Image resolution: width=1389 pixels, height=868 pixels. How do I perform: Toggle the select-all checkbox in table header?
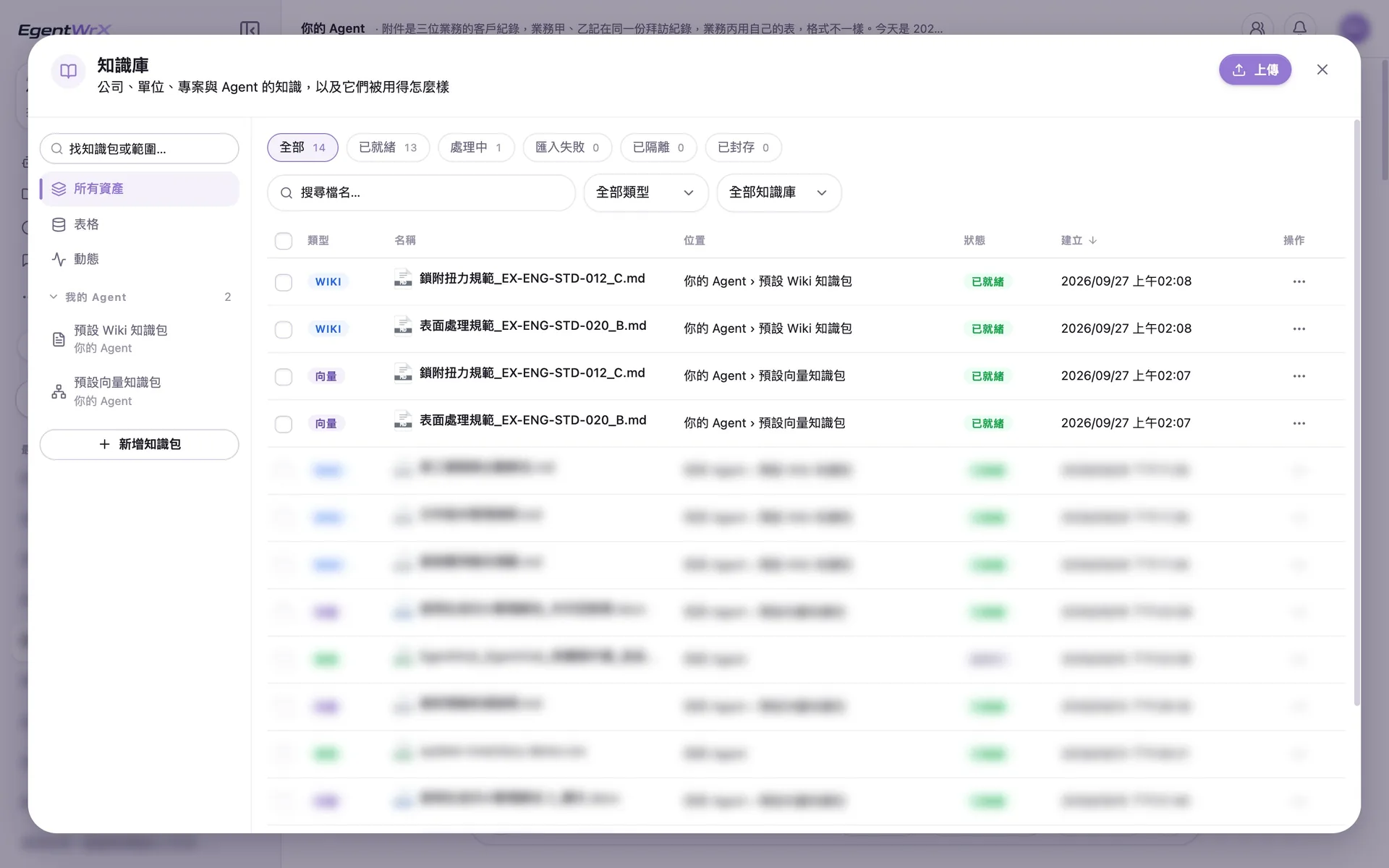pos(284,241)
